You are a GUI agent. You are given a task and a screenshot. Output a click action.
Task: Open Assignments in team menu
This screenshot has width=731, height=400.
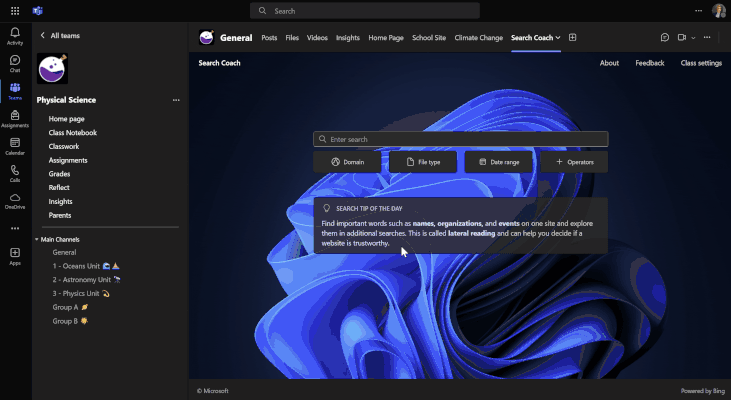[68, 160]
